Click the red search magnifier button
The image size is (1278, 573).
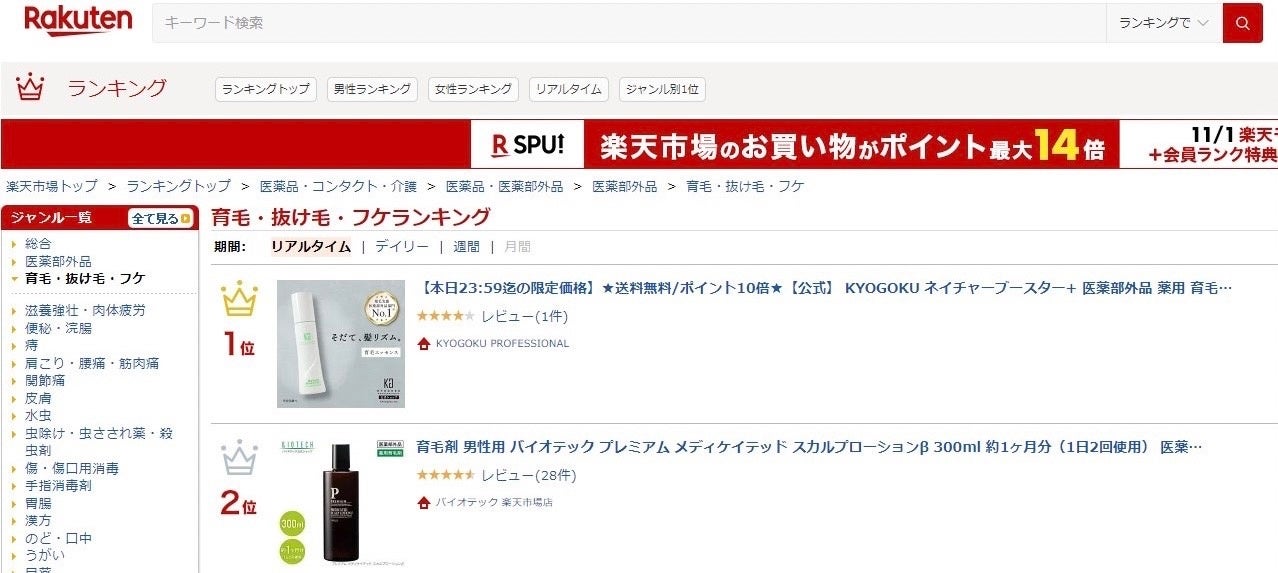coord(1242,22)
